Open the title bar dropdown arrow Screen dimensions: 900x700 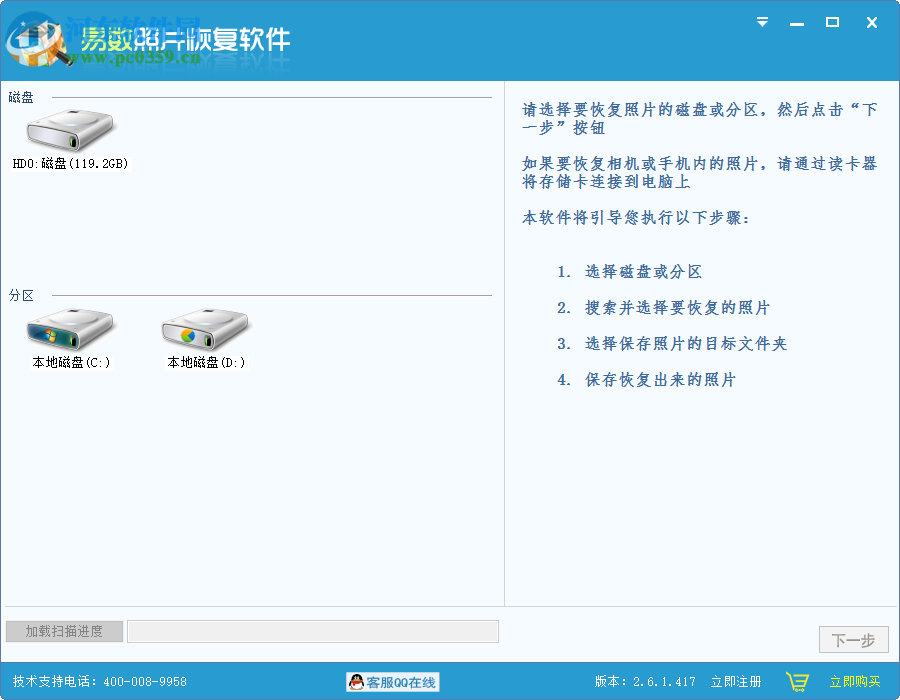(x=762, y=21)
